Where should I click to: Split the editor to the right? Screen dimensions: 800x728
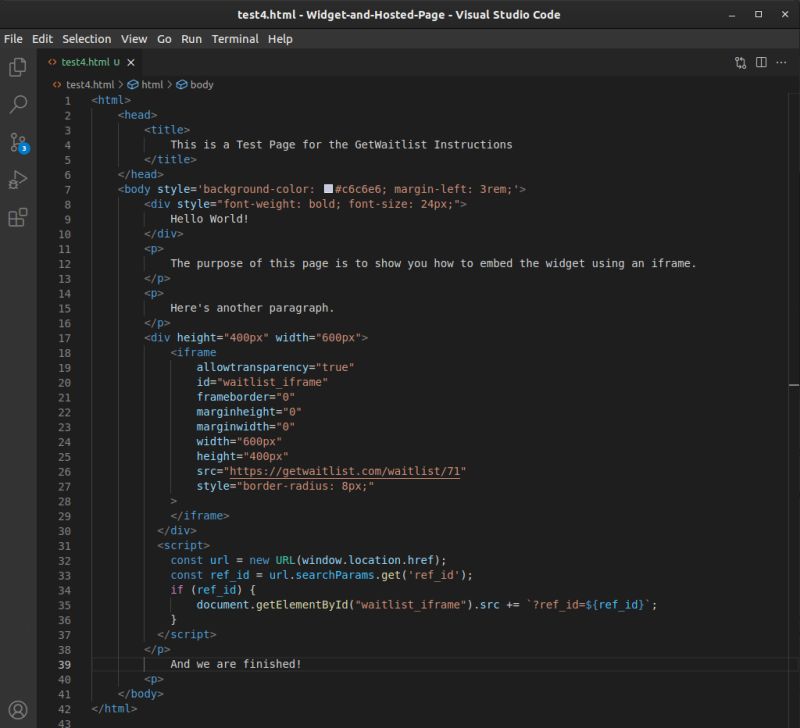[x=761, y=62]
